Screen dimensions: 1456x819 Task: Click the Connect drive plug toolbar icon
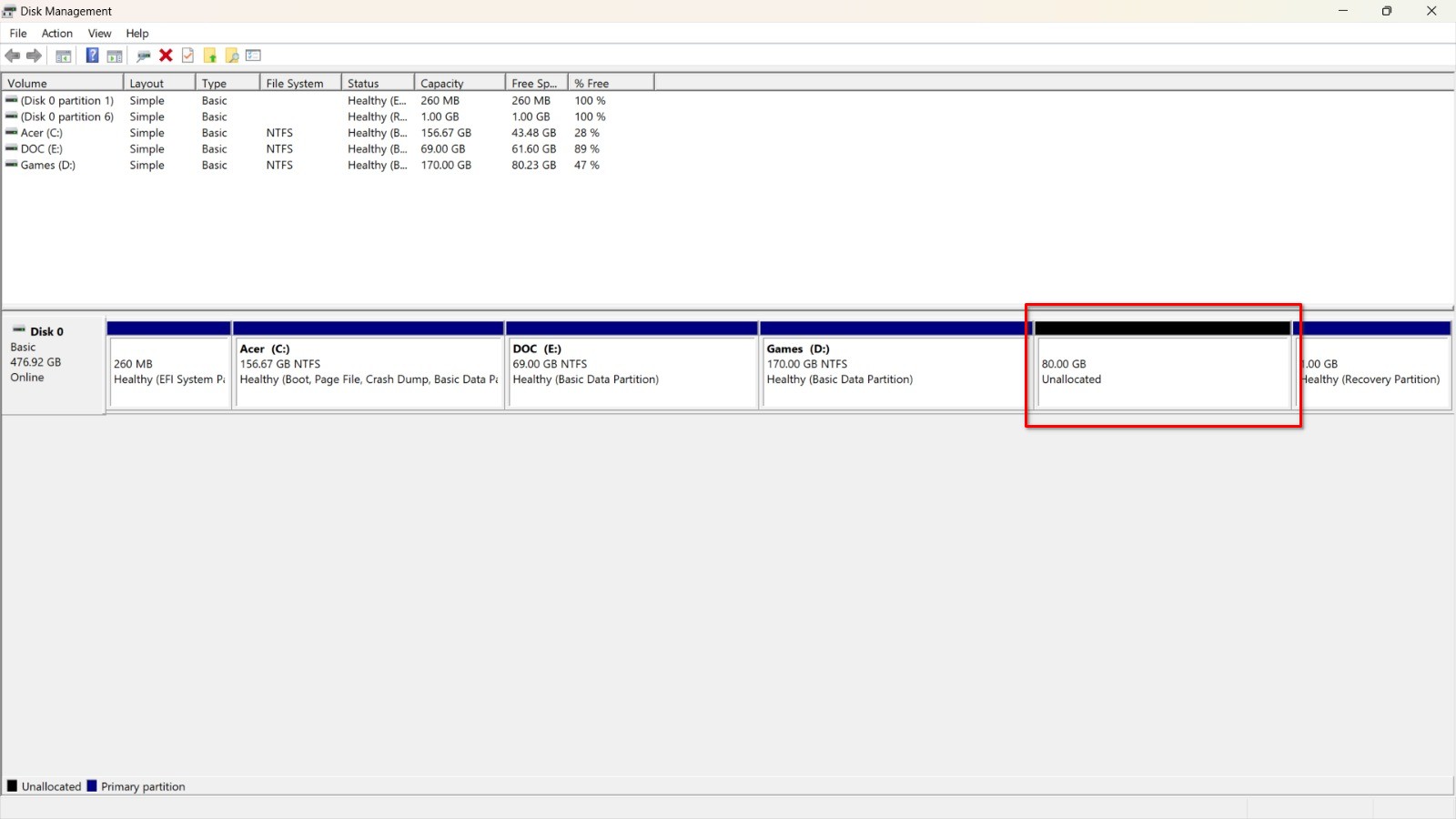(143, 56)
